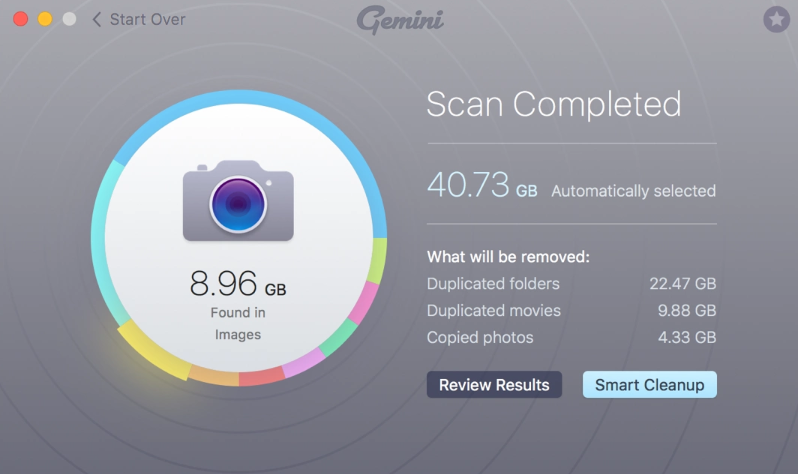Select the Copied photos row
Screen dimensions: 798x474
click(570, 338)
